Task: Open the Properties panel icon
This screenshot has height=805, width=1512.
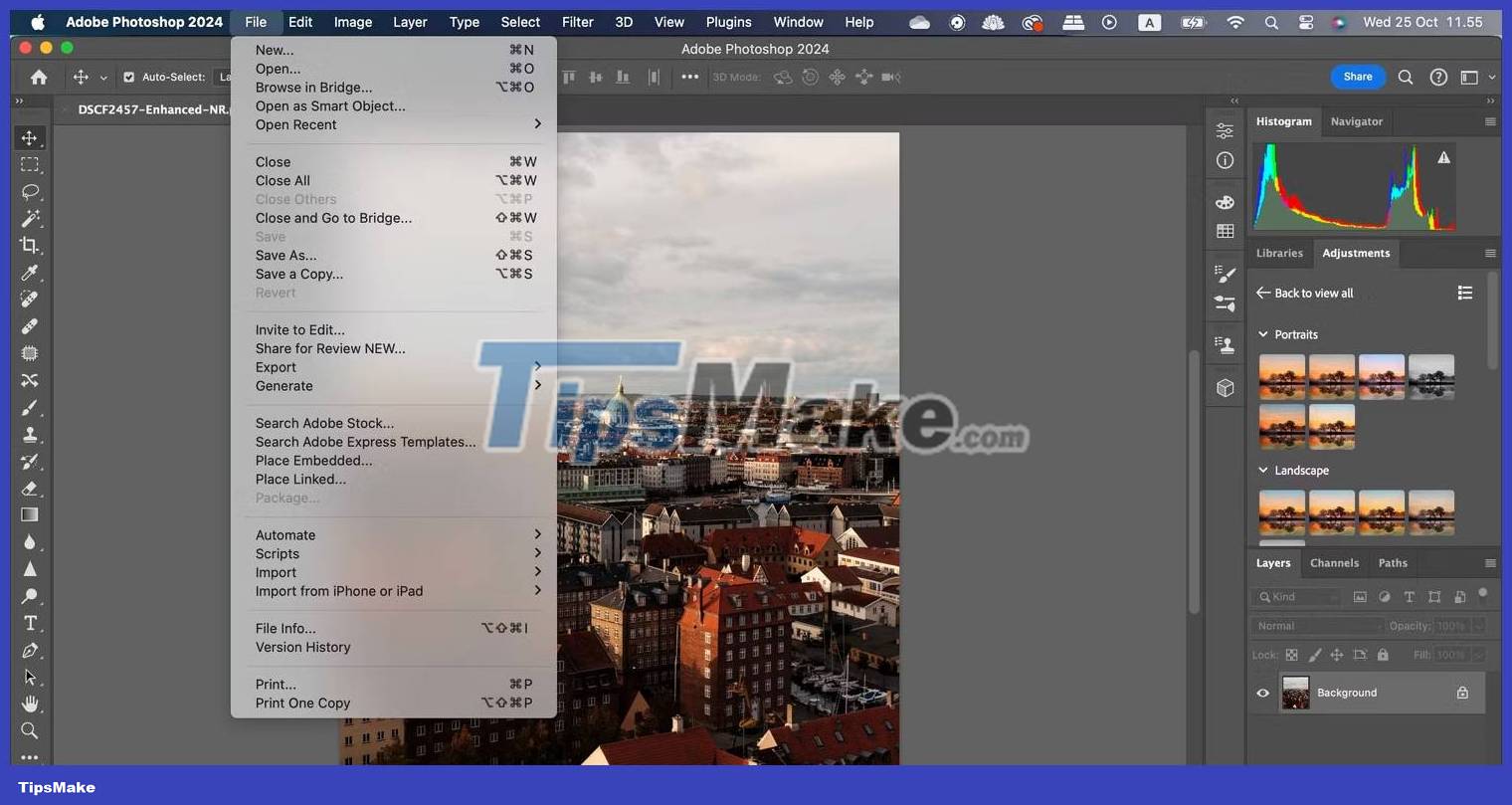Action: pos(1225,130)
